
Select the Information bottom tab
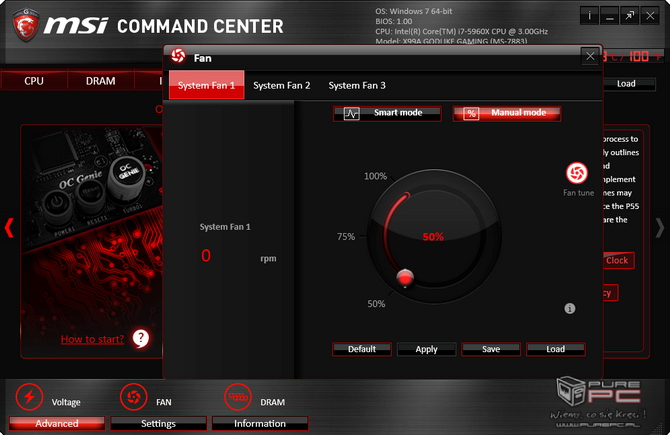click(260, 423)
